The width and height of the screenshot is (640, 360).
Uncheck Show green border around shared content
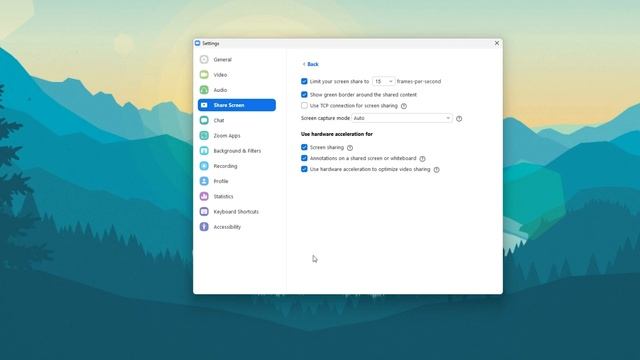304,94
